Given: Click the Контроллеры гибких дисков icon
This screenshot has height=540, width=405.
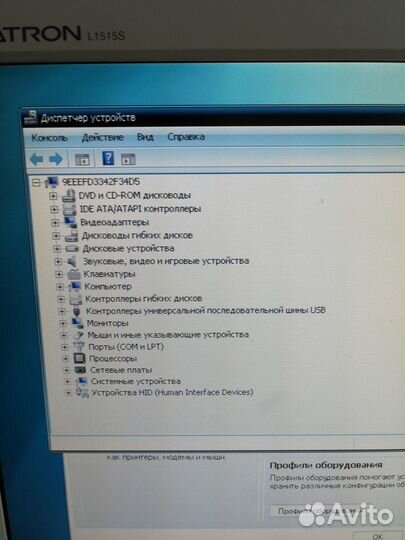Looking at the screenshot, I should 76,299.
